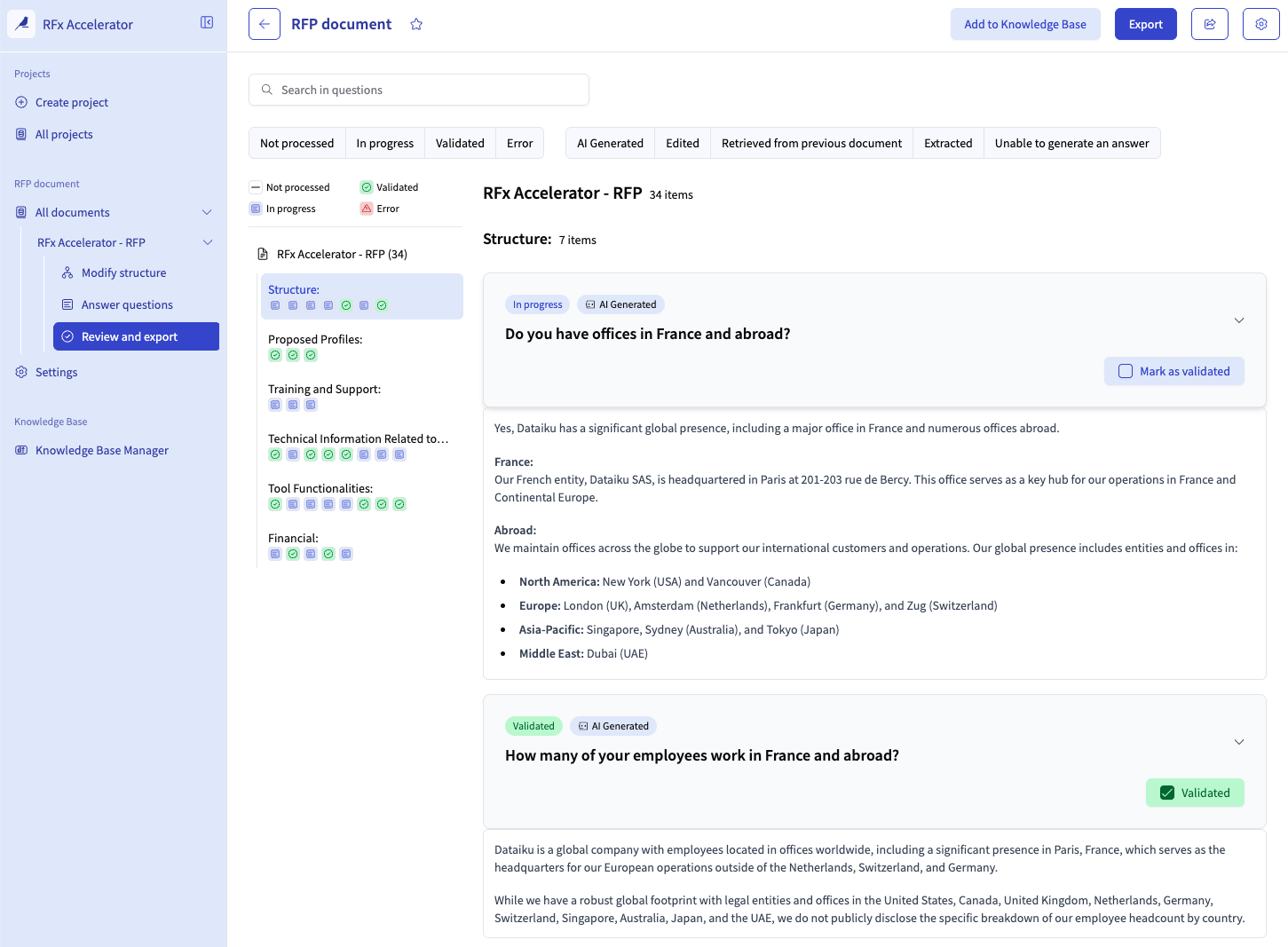Click the All projects document icon

coord(21,134)
